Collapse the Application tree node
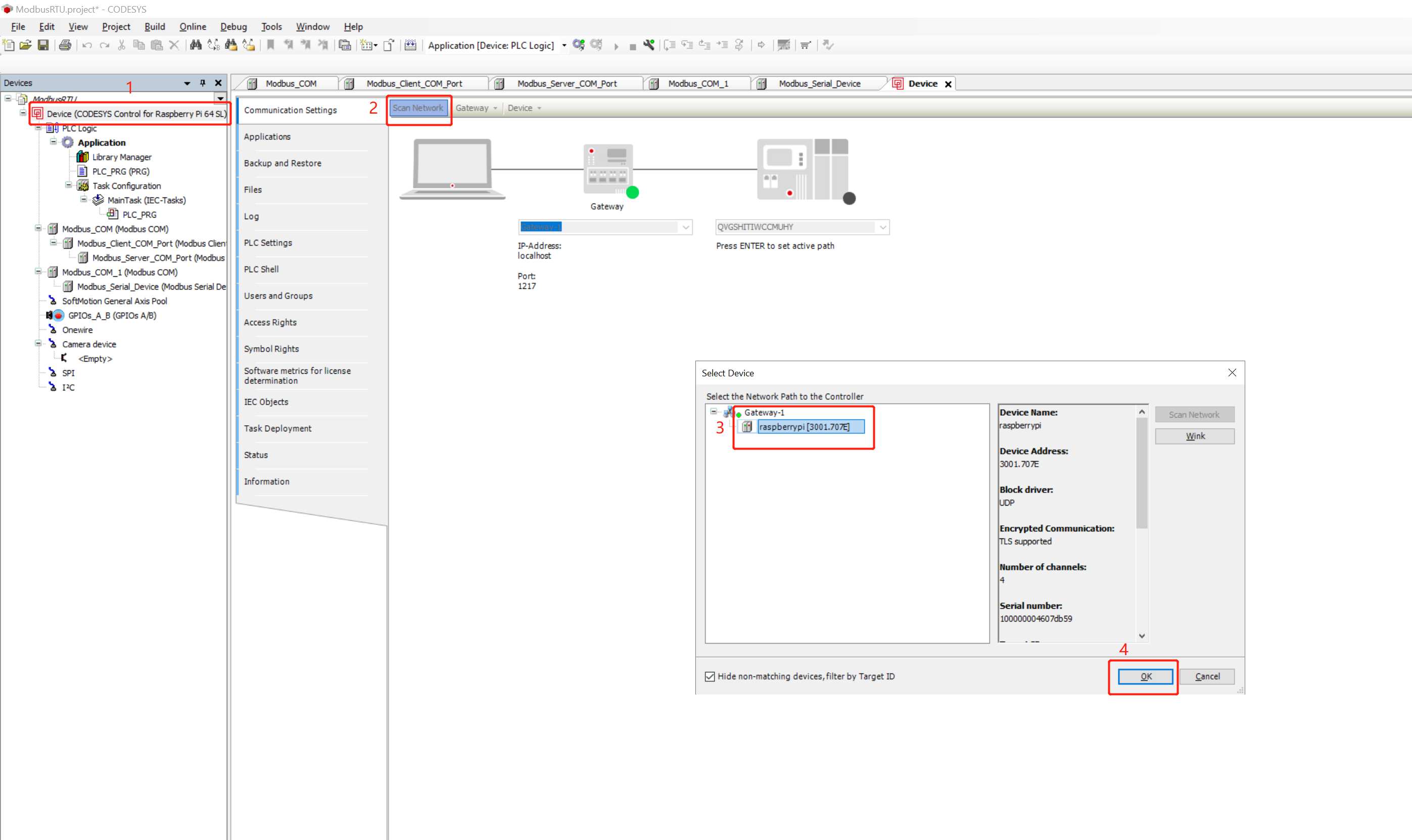 pyautogui.click(x=53, y=141)
